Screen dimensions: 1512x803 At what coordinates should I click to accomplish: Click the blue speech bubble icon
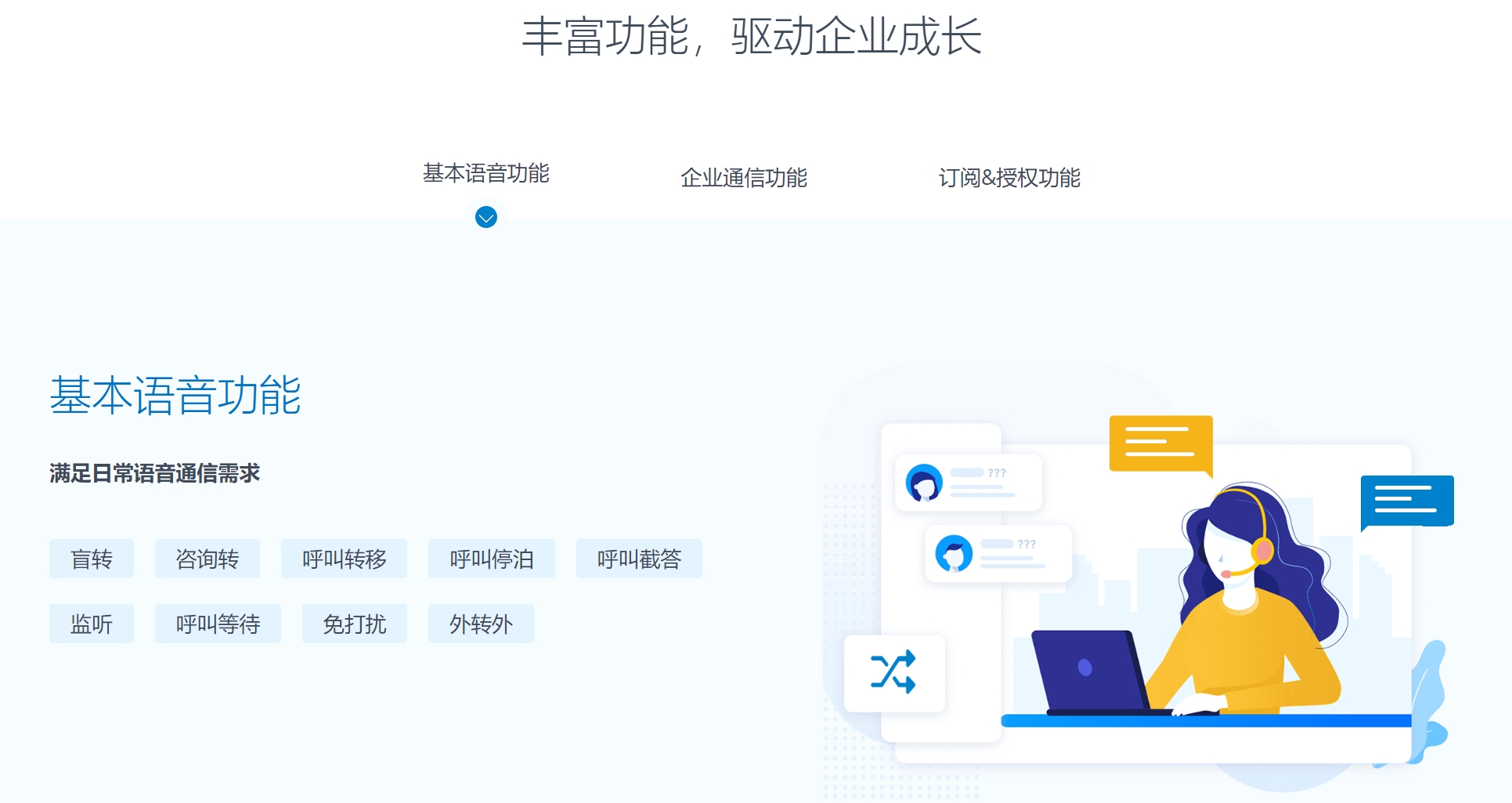(x=1406, y=500)
